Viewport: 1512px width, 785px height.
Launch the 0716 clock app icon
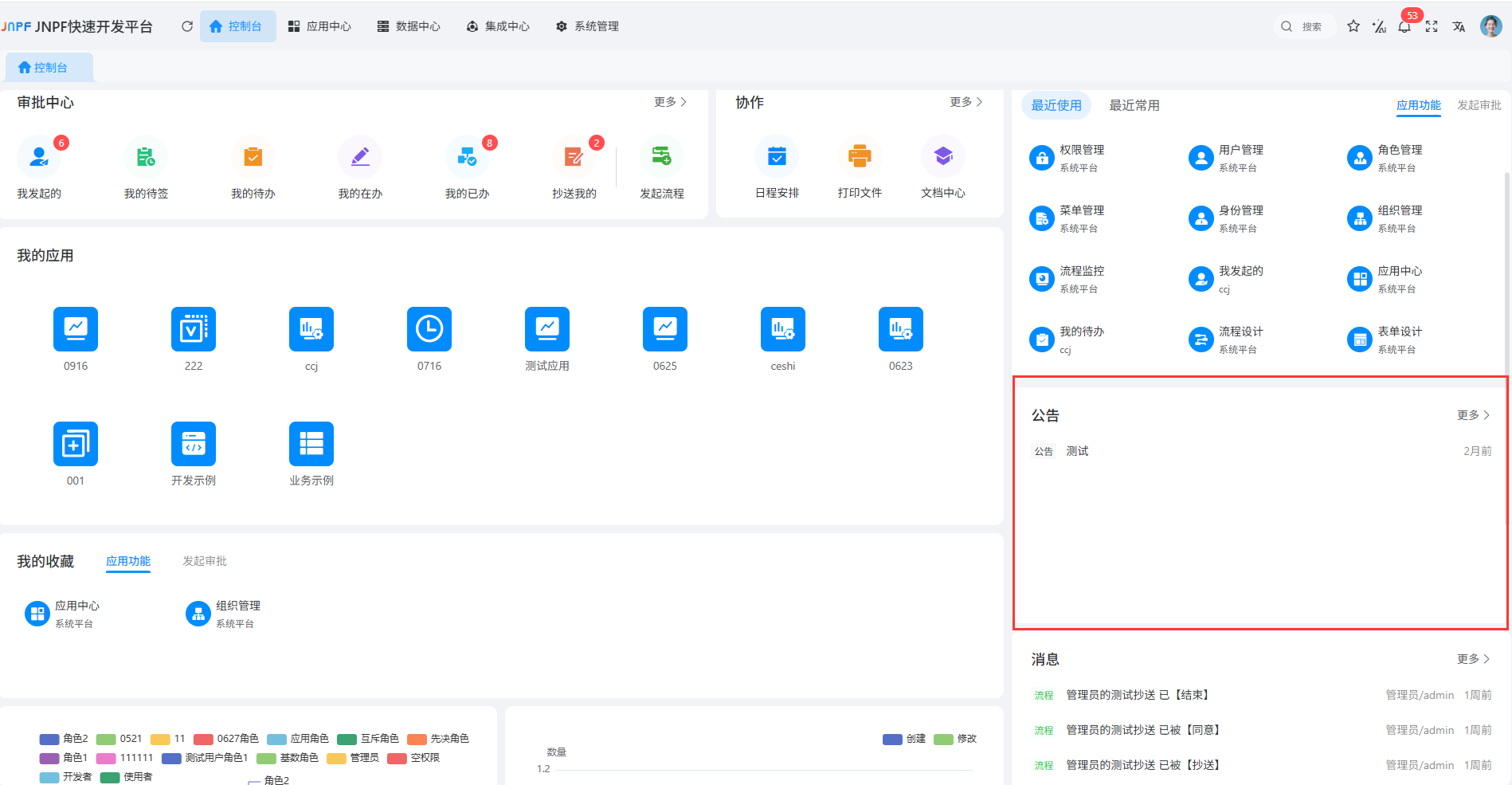[x=429, y=329]
